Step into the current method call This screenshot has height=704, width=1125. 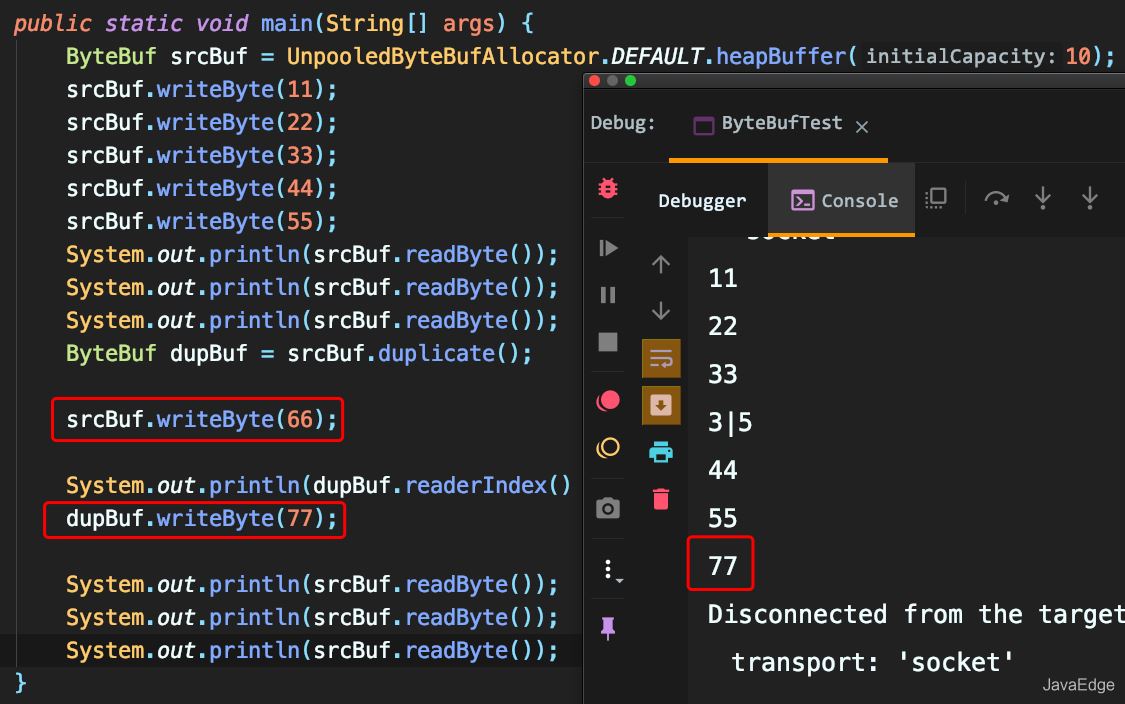pos(1089,198)
